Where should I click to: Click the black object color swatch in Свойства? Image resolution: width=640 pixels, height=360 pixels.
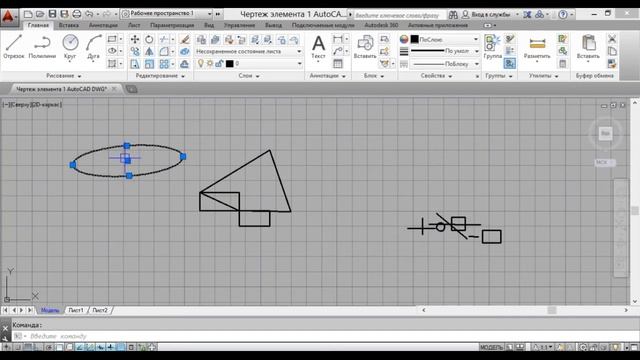(415, 39)
